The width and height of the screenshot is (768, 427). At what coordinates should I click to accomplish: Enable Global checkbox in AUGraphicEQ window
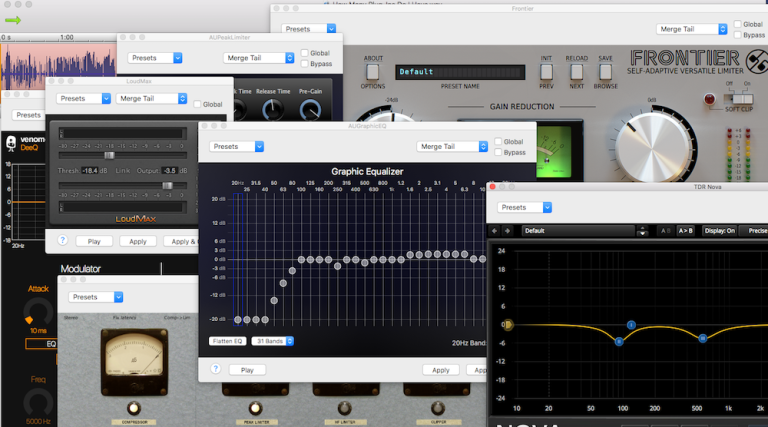498,142
